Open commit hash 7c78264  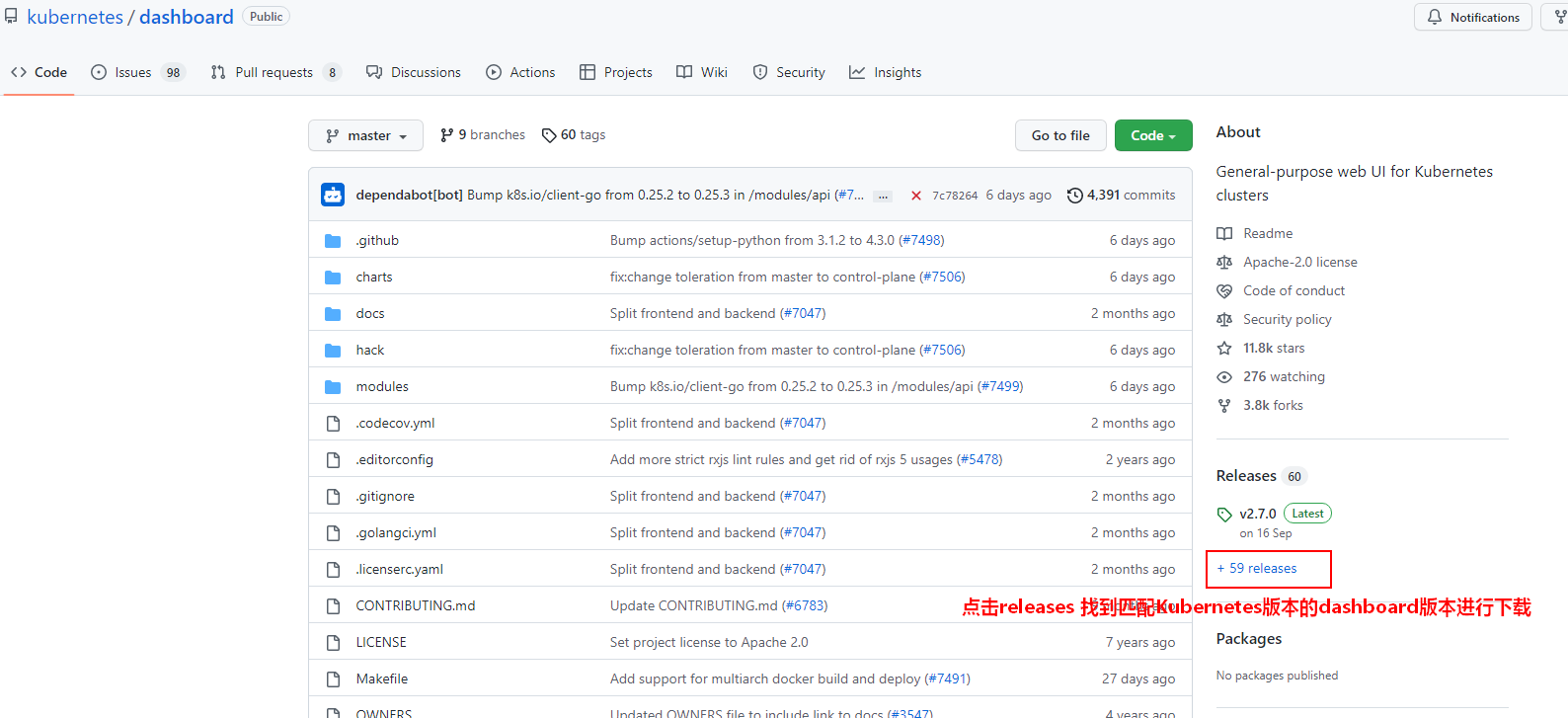[x=955, y=196]
